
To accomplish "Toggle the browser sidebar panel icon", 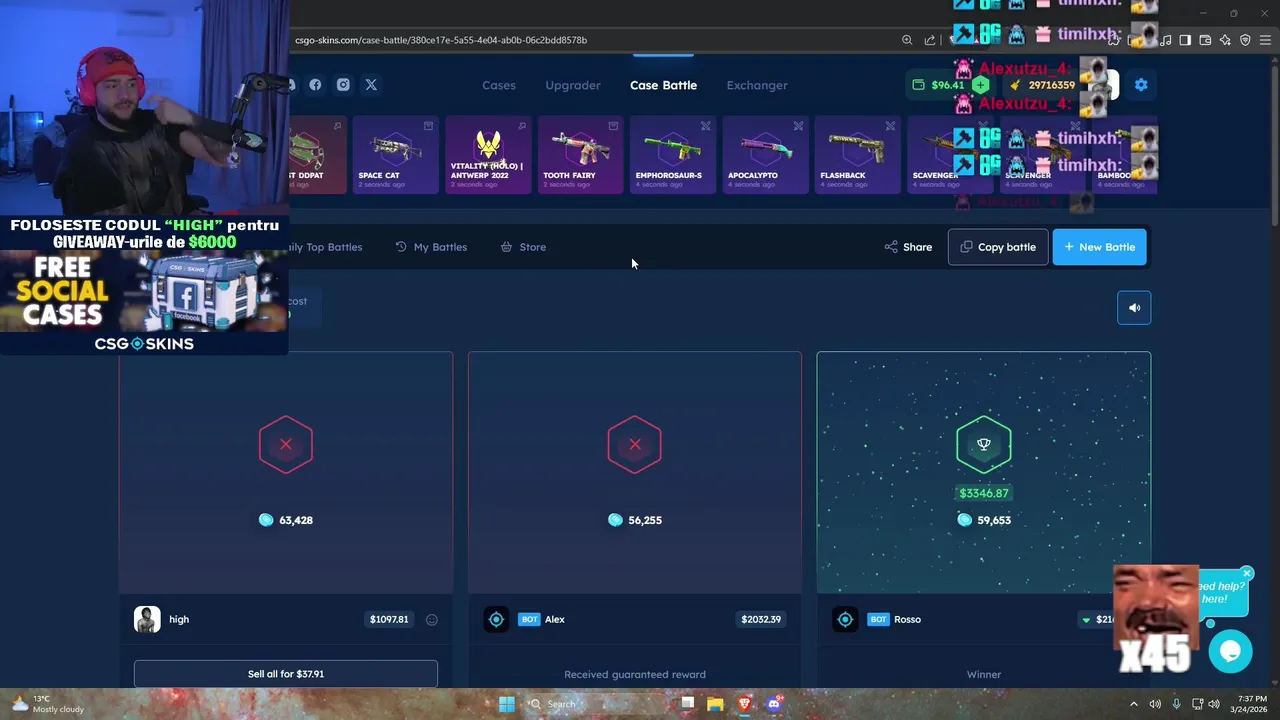I will pyautogui.click(x=1185, y=40).
